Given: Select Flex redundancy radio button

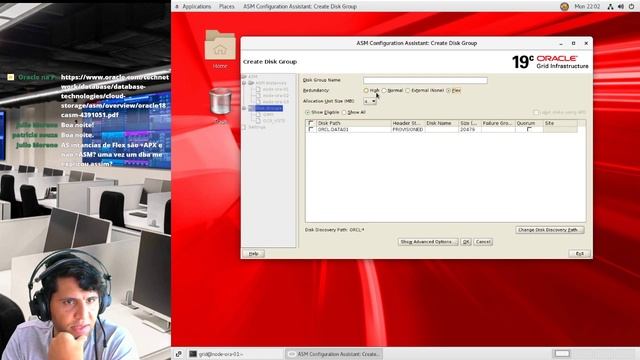Looking at the screenshot, I should 448,91.
